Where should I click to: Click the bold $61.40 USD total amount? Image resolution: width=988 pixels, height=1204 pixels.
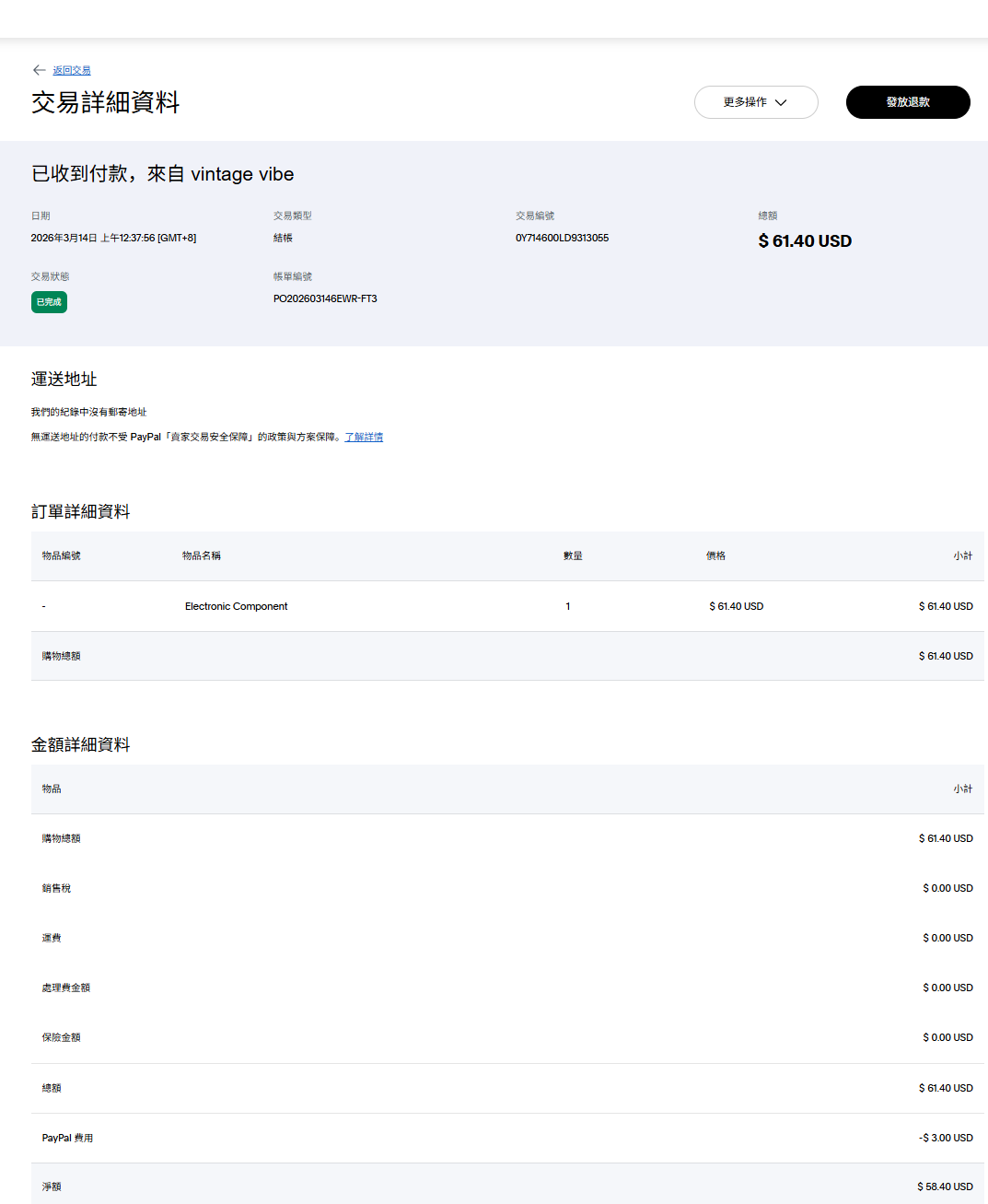tap(805, 241)
